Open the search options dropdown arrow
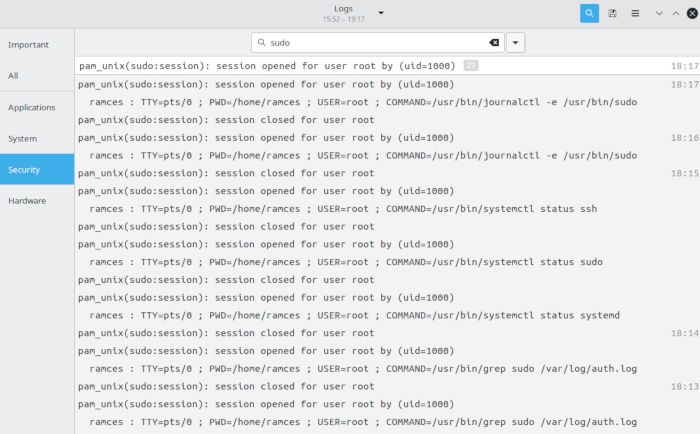The height and width of the screenshot is (434, 700). click(515, 42)
